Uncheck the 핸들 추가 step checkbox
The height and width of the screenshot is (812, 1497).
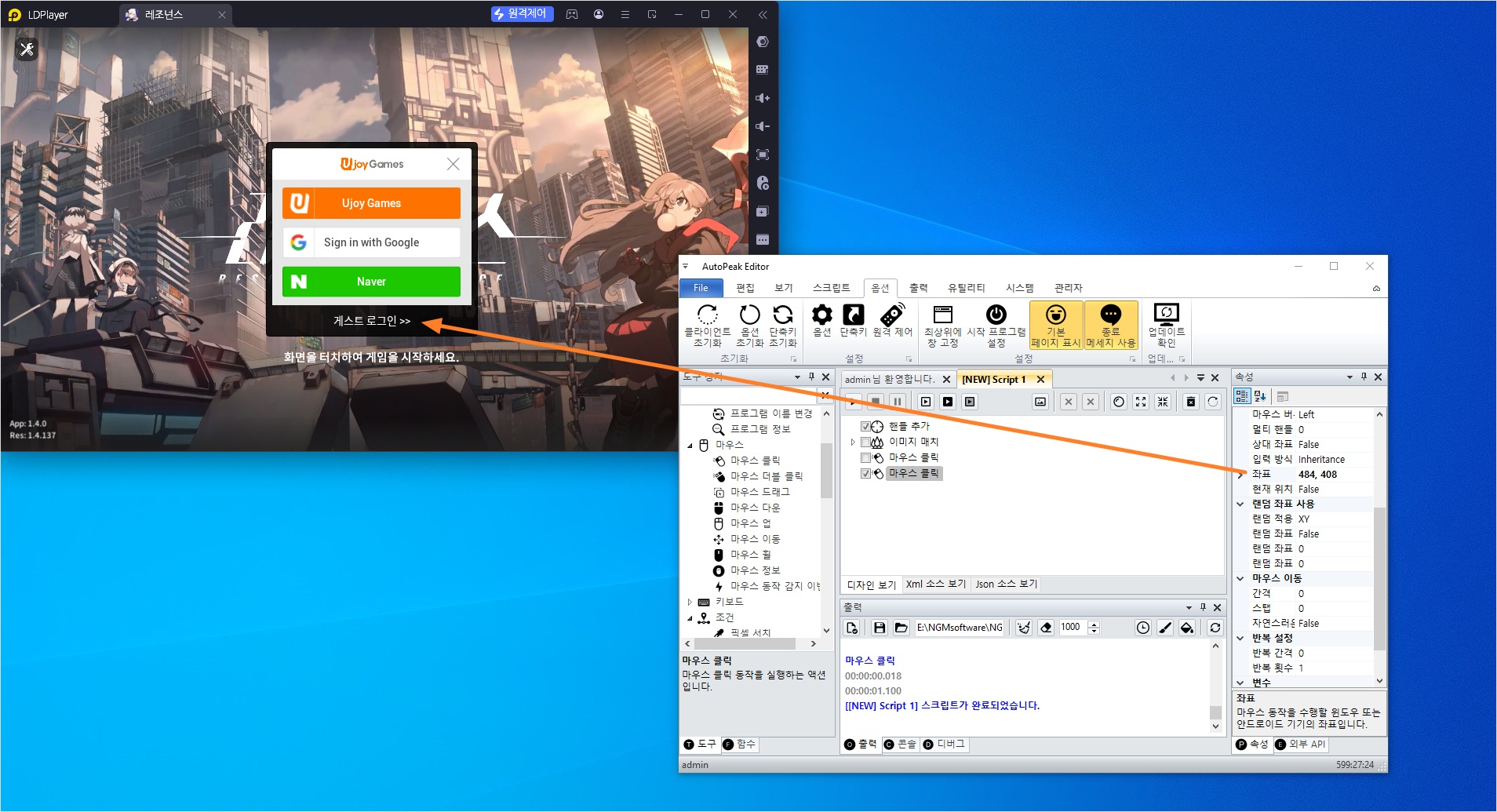866,427
